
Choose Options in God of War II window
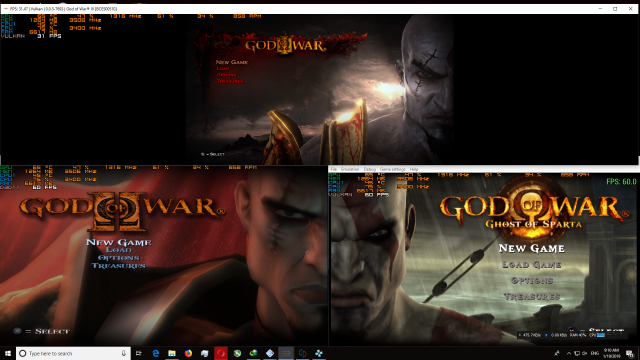coord(119,258)
